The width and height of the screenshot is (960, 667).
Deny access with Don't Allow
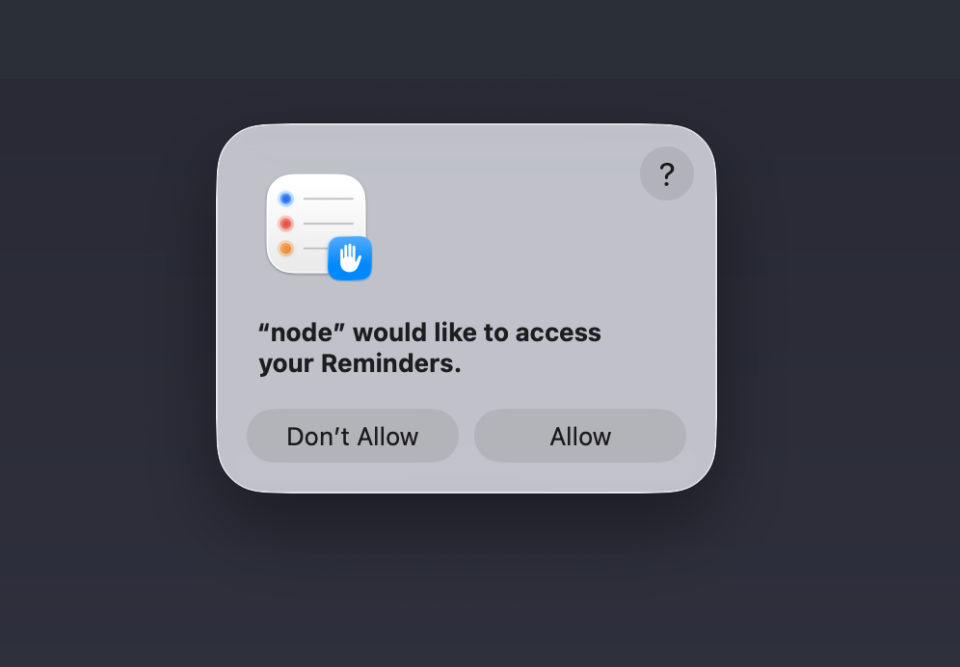[x=353, y=436]
